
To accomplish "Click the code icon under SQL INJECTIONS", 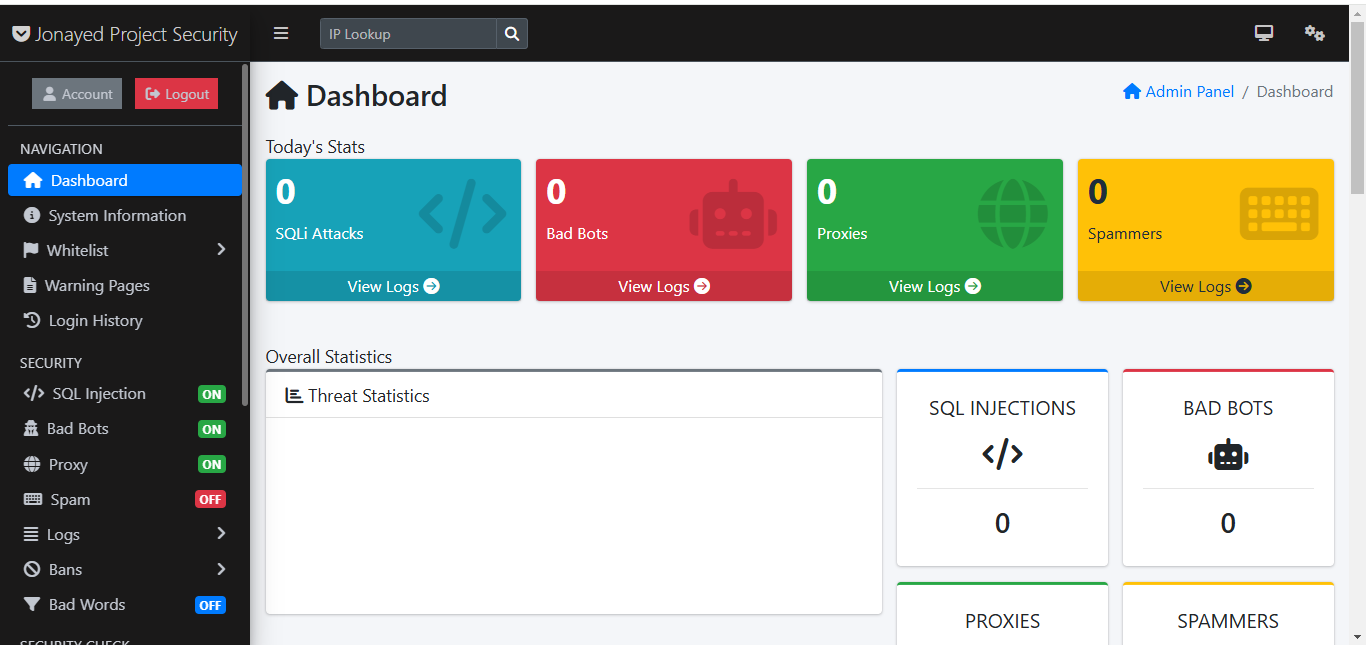I will (x=1002, y=454).
